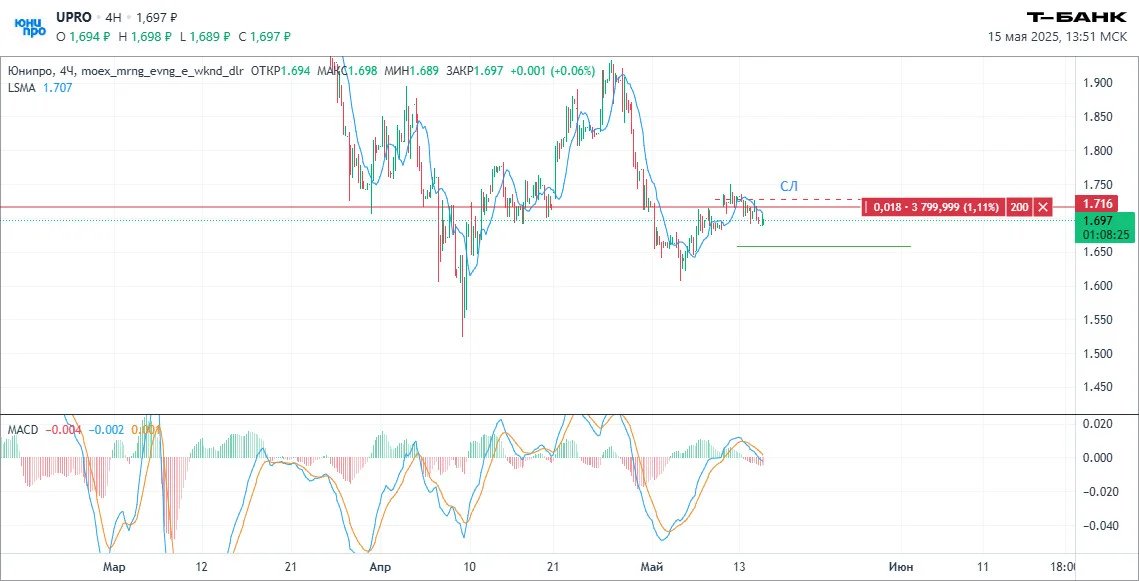Click the 0.020 MACD axis label
Viewport: 1139px width, 581px height.
(x=1099, y=423)
